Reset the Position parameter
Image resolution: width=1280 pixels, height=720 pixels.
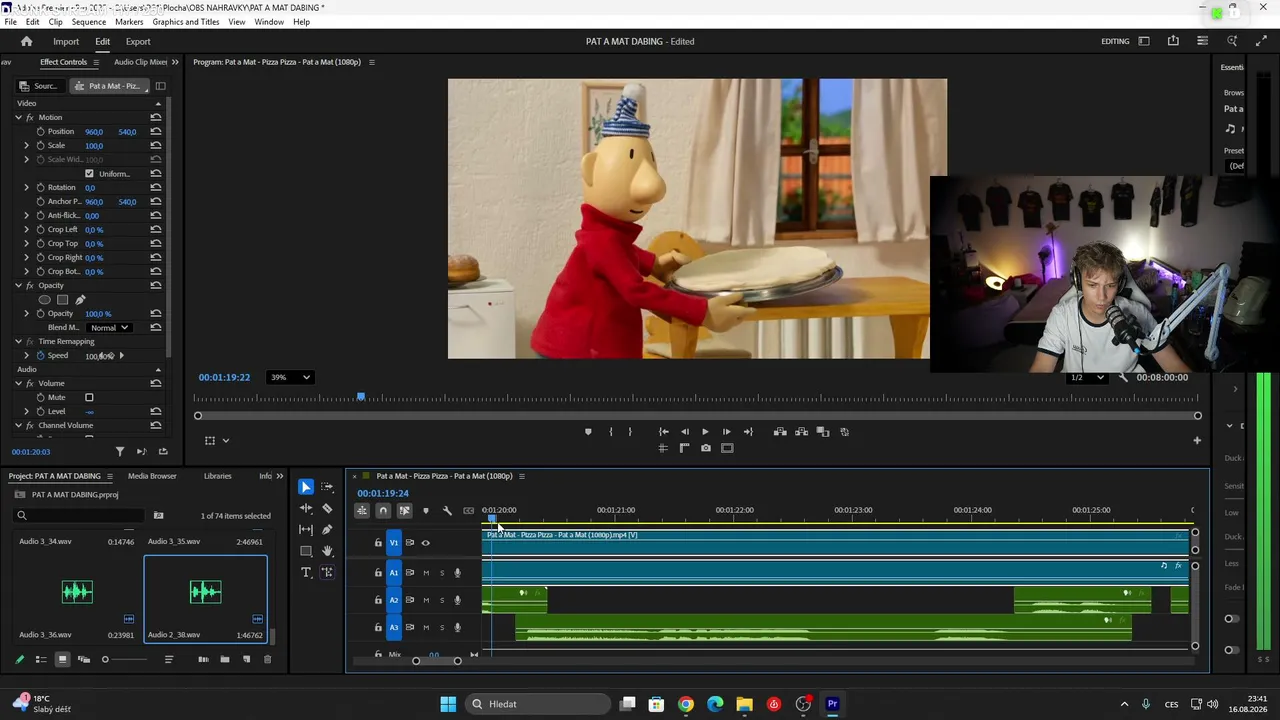[x=156, y=131]
